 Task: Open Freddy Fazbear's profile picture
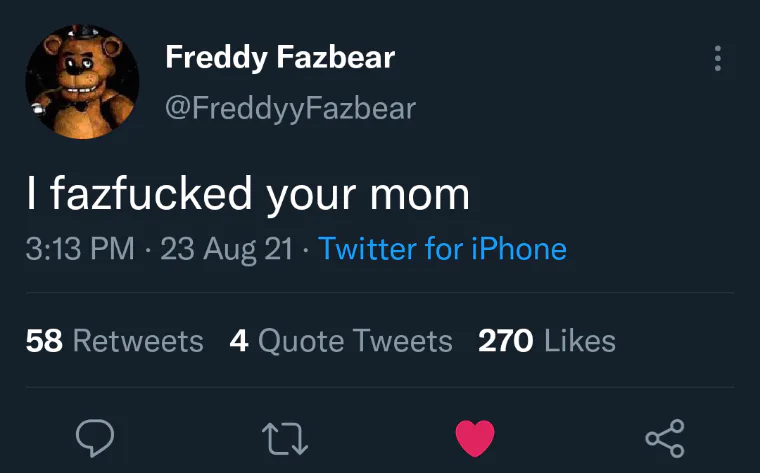[x=82, y=82]
